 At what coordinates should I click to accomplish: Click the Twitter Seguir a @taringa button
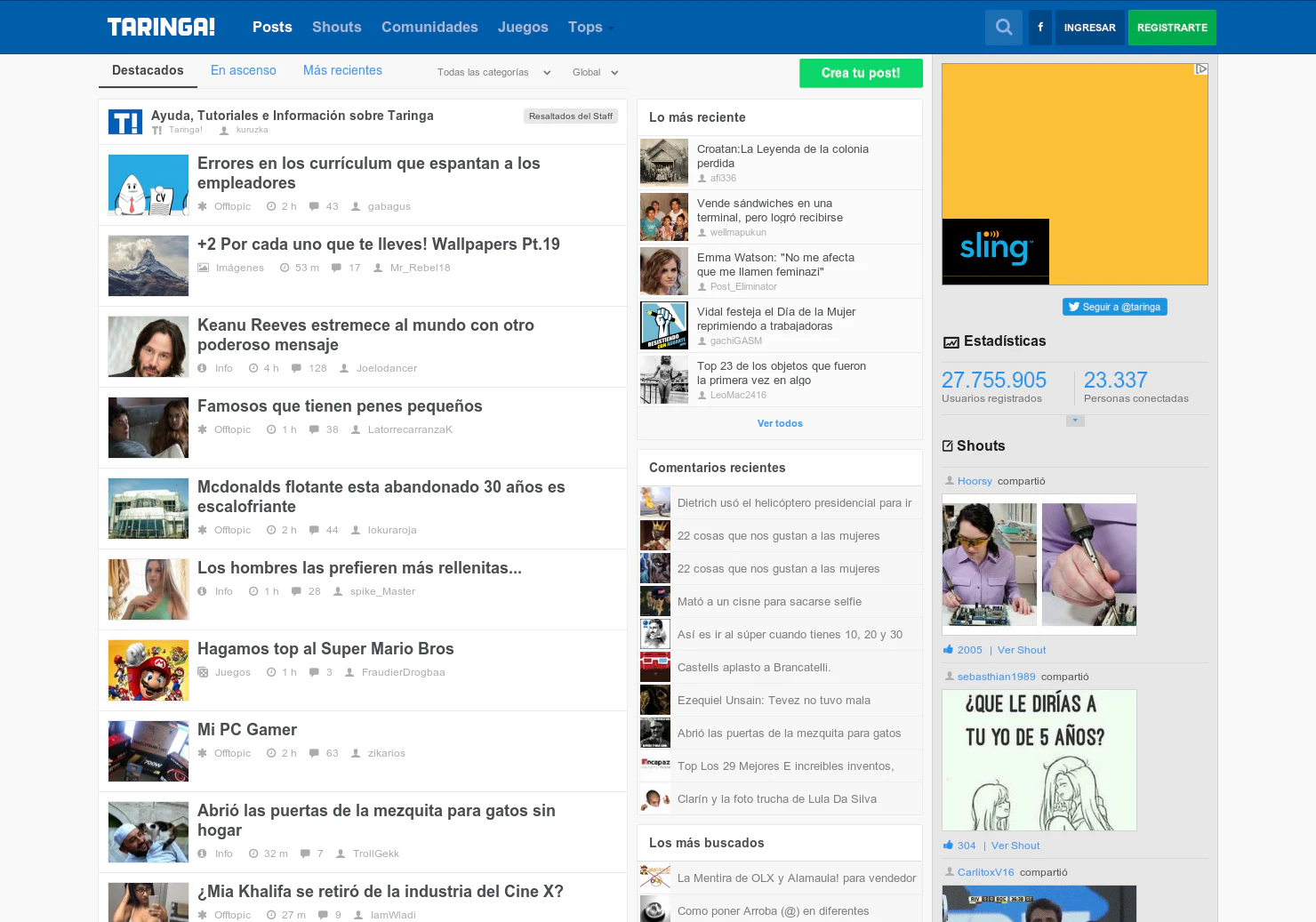click(x=1115, y=307)
